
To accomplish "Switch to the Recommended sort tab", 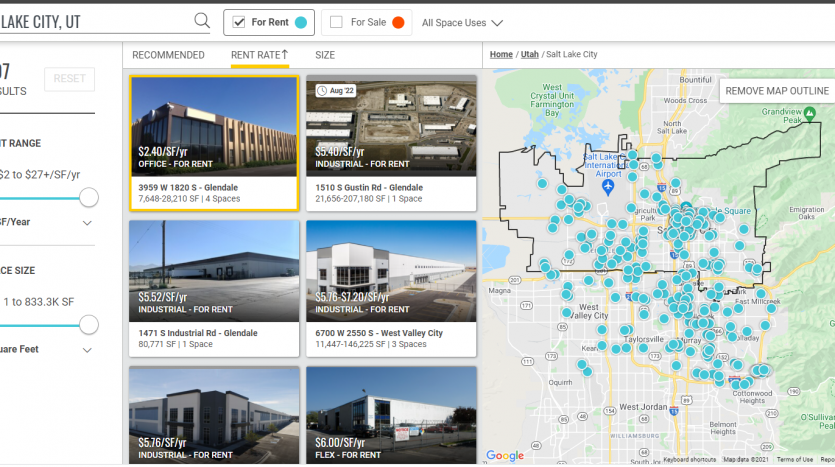I will click(x=168, y=55).
